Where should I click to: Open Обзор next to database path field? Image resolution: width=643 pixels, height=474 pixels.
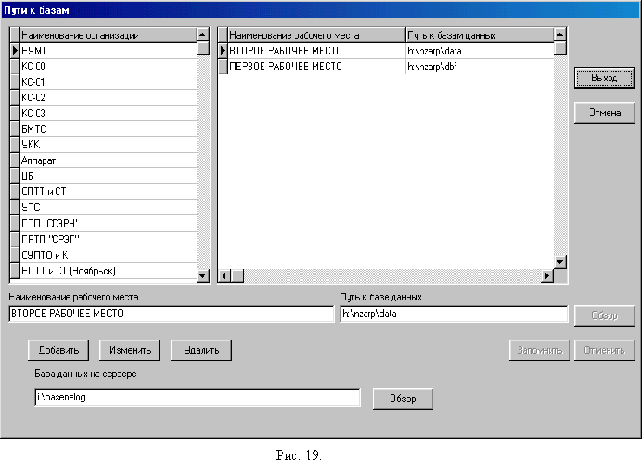pos(604,316)
